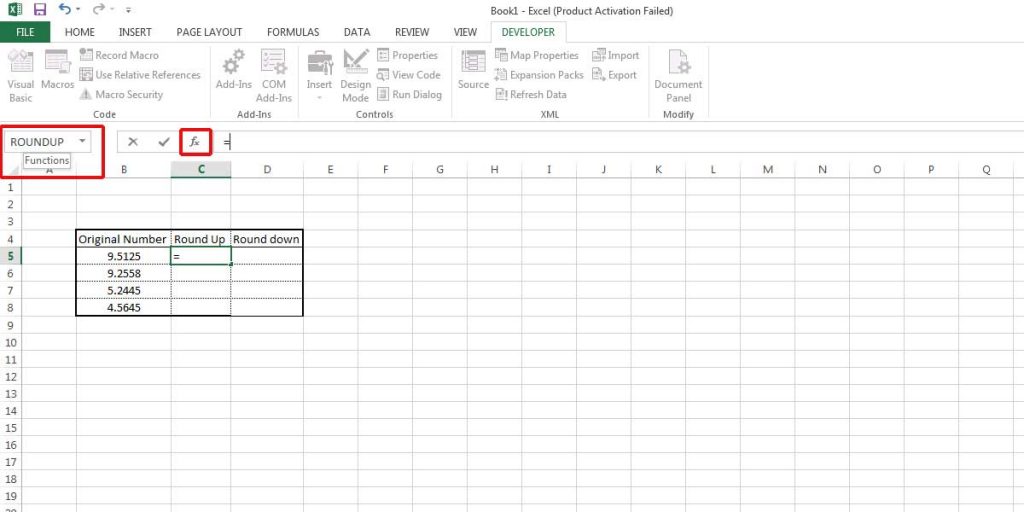Switch to the FORMULAS tab

[293, 32]
